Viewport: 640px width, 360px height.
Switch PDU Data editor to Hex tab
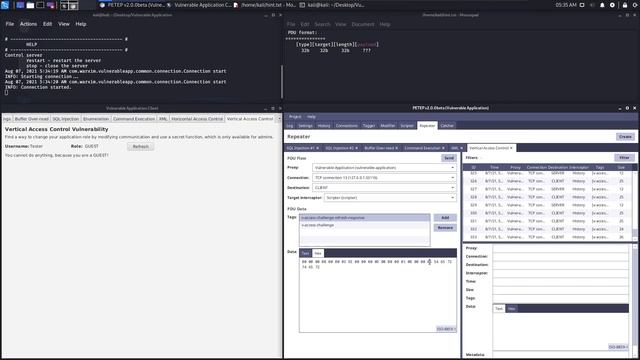coord(318,253)
